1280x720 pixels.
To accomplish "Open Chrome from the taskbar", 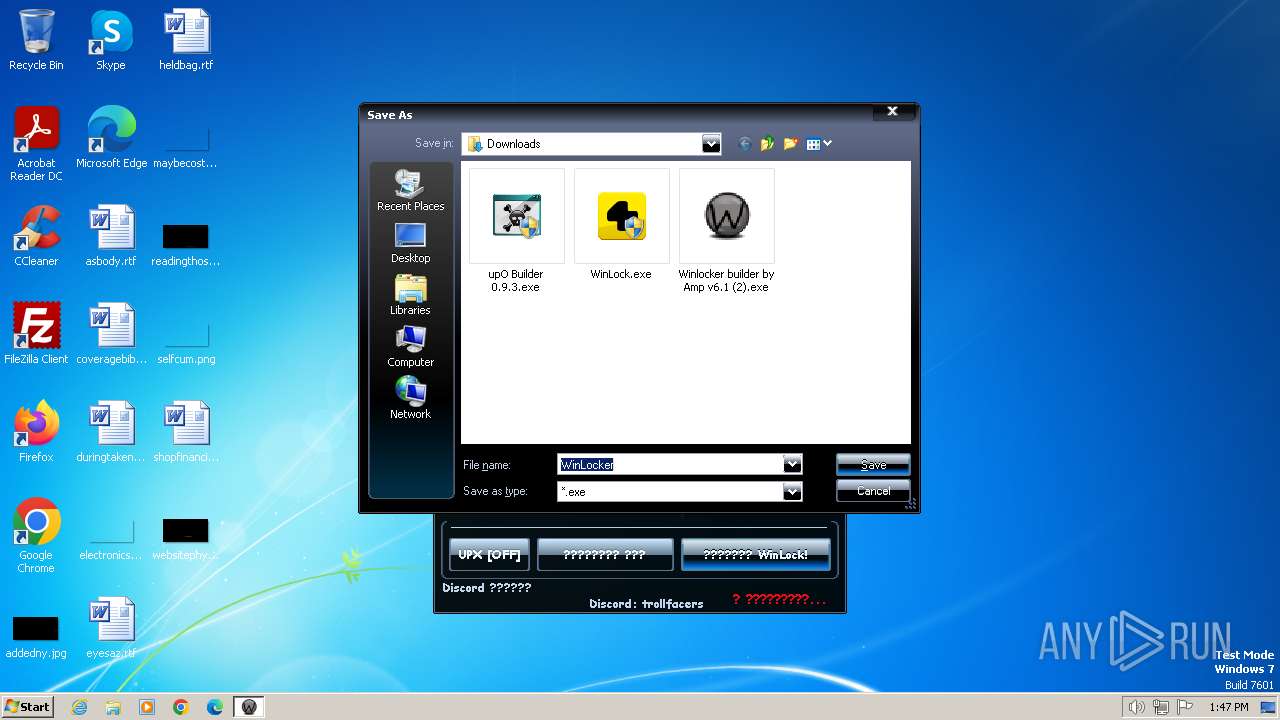I will [x=181, y=707].
